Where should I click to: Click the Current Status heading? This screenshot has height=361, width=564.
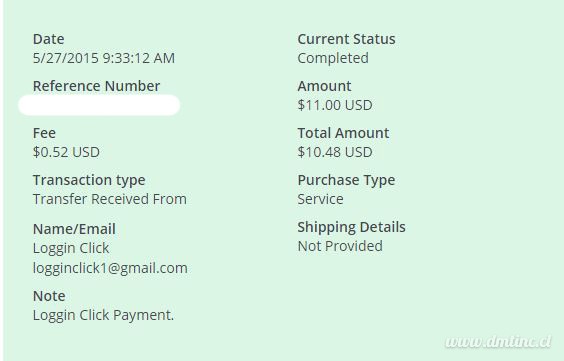click(346, 39)
